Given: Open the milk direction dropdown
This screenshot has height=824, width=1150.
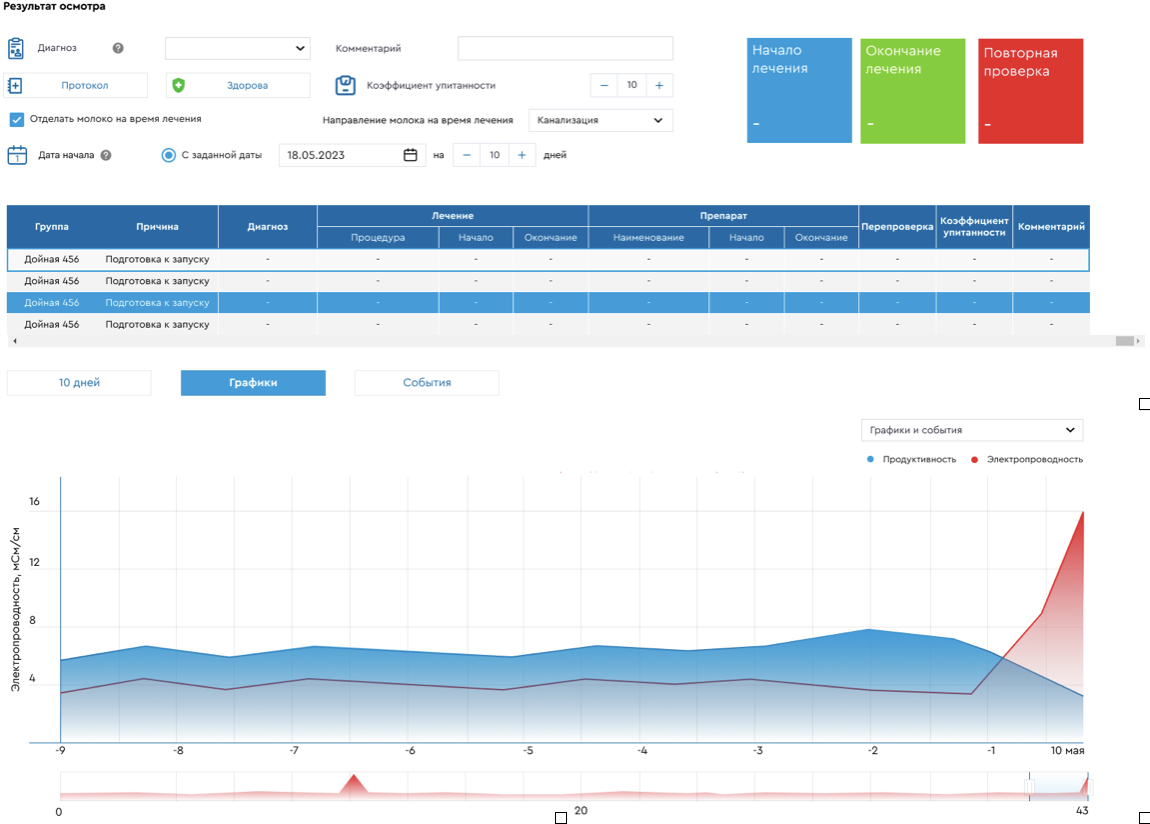Looking at the screenshot, I should coord(601,120).
